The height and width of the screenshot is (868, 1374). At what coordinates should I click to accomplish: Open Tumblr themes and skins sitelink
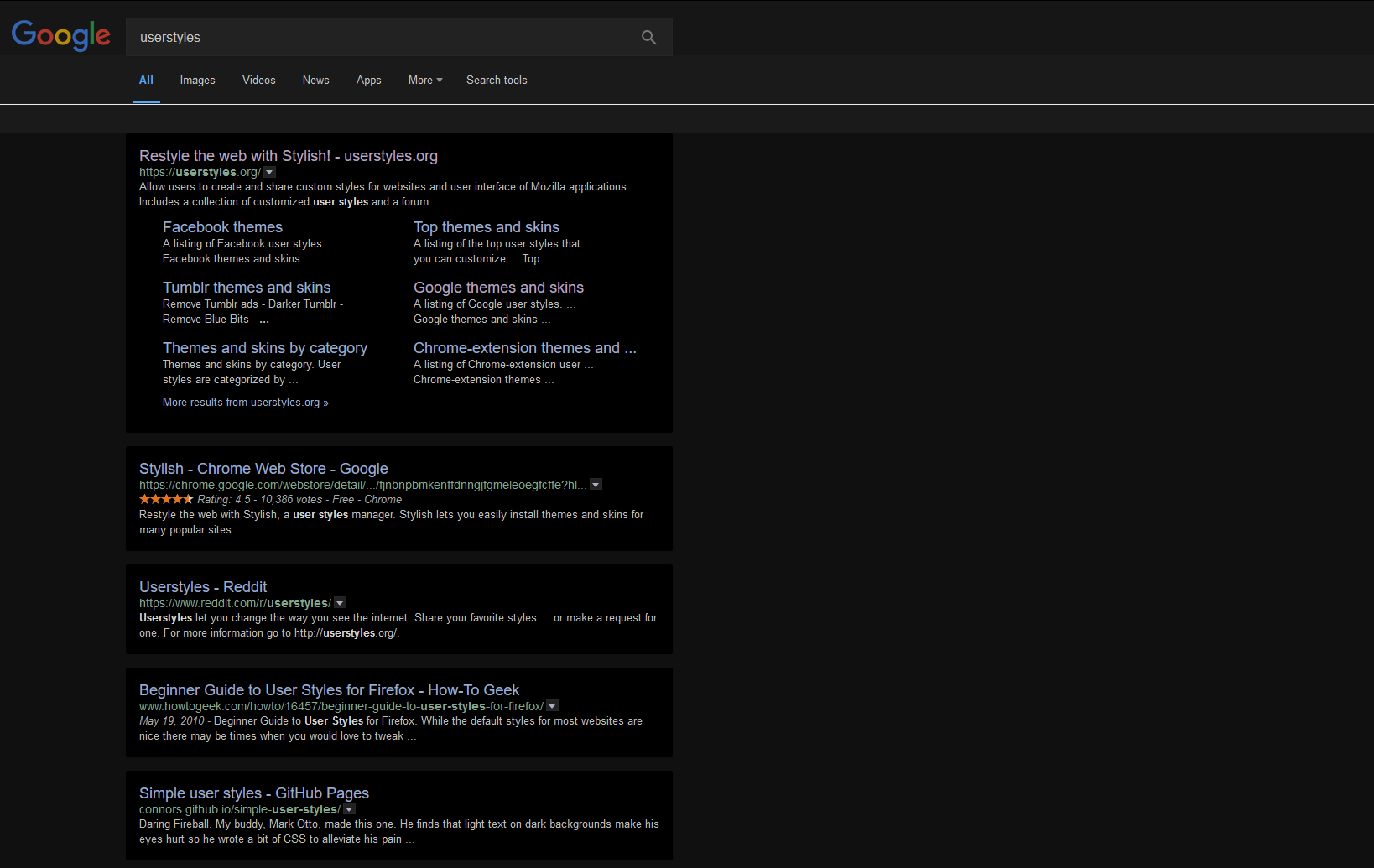pos(247,288)
